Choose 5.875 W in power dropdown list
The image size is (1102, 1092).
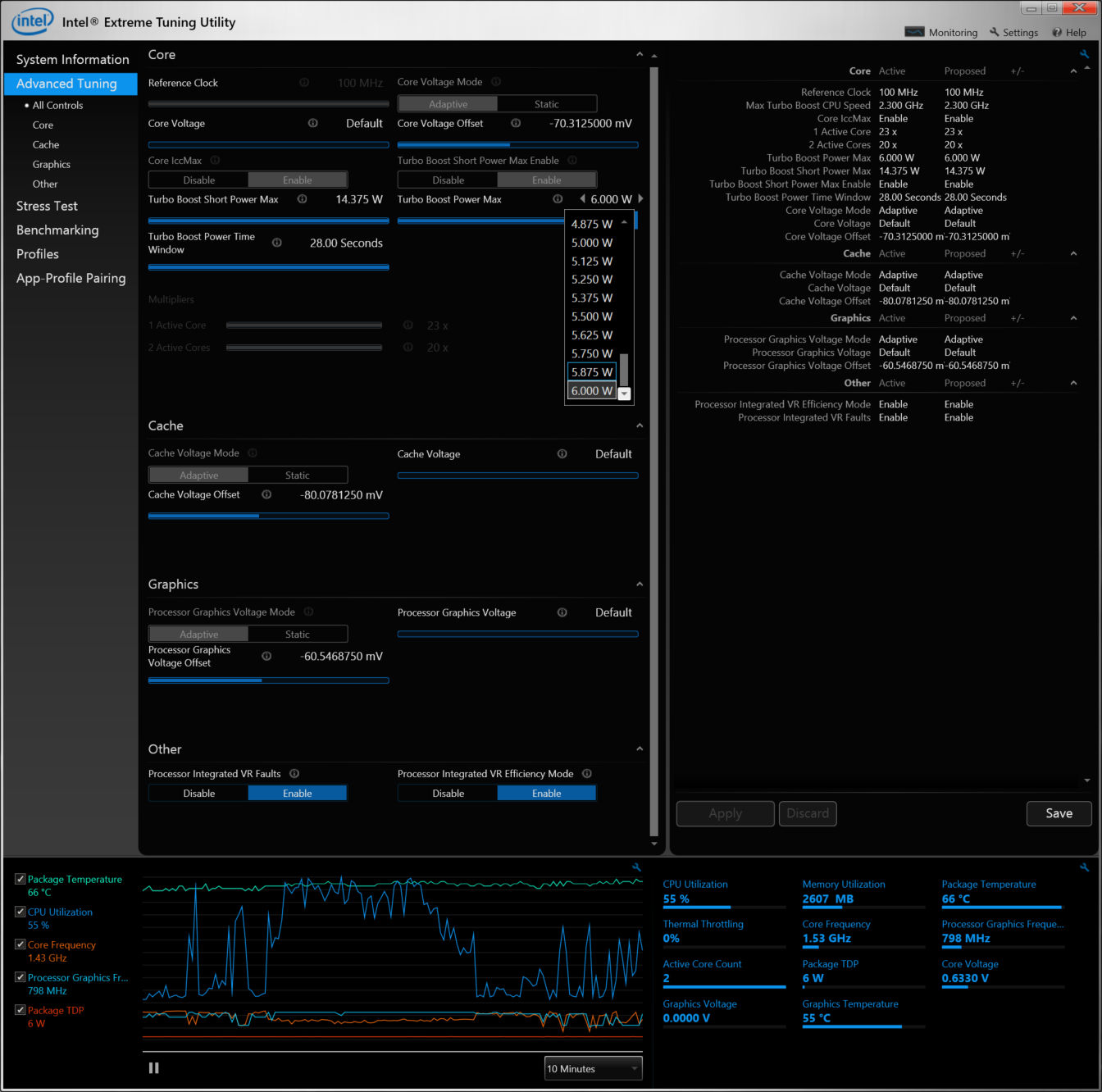coord(592,372)
